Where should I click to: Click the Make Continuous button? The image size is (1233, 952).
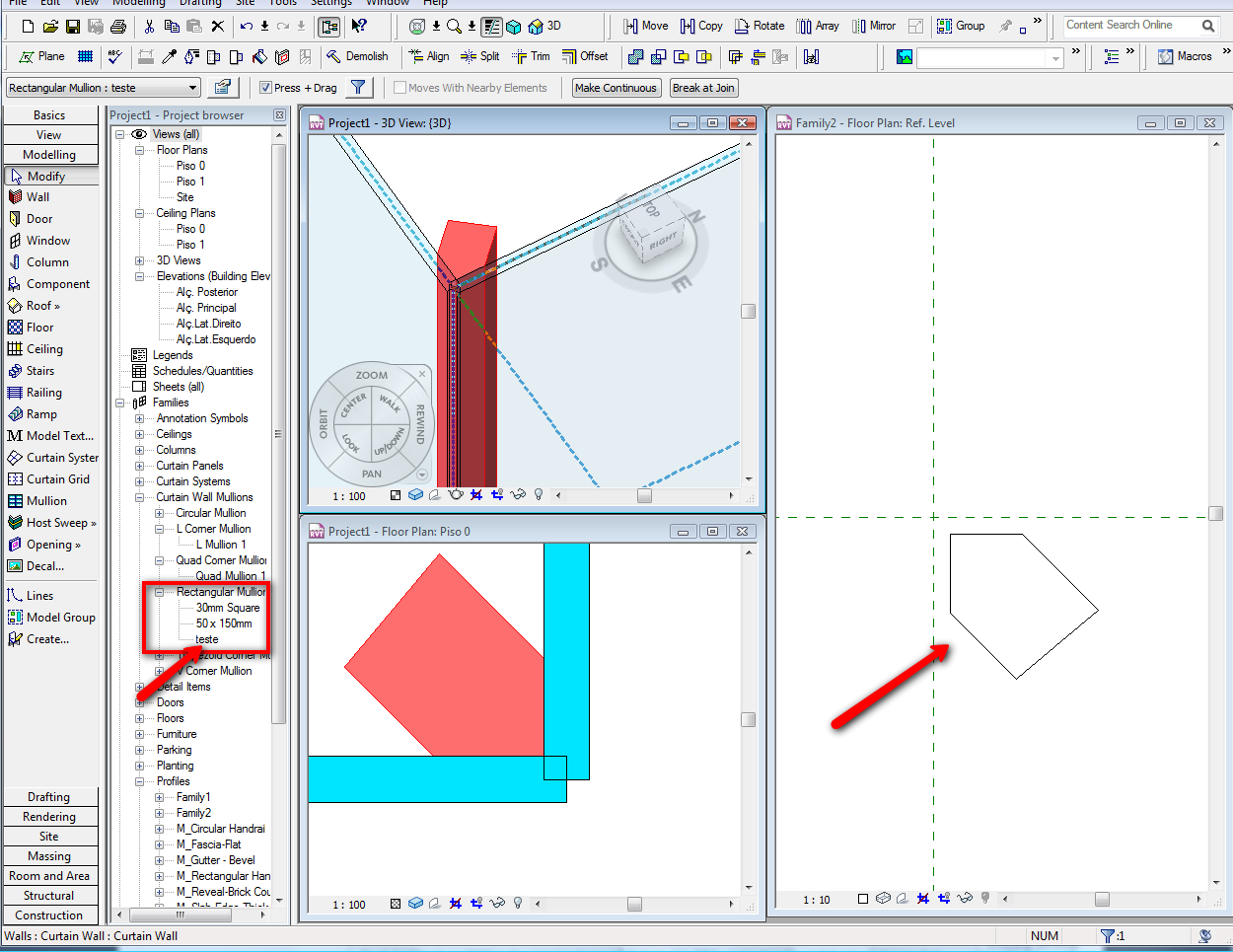(616, 88)
